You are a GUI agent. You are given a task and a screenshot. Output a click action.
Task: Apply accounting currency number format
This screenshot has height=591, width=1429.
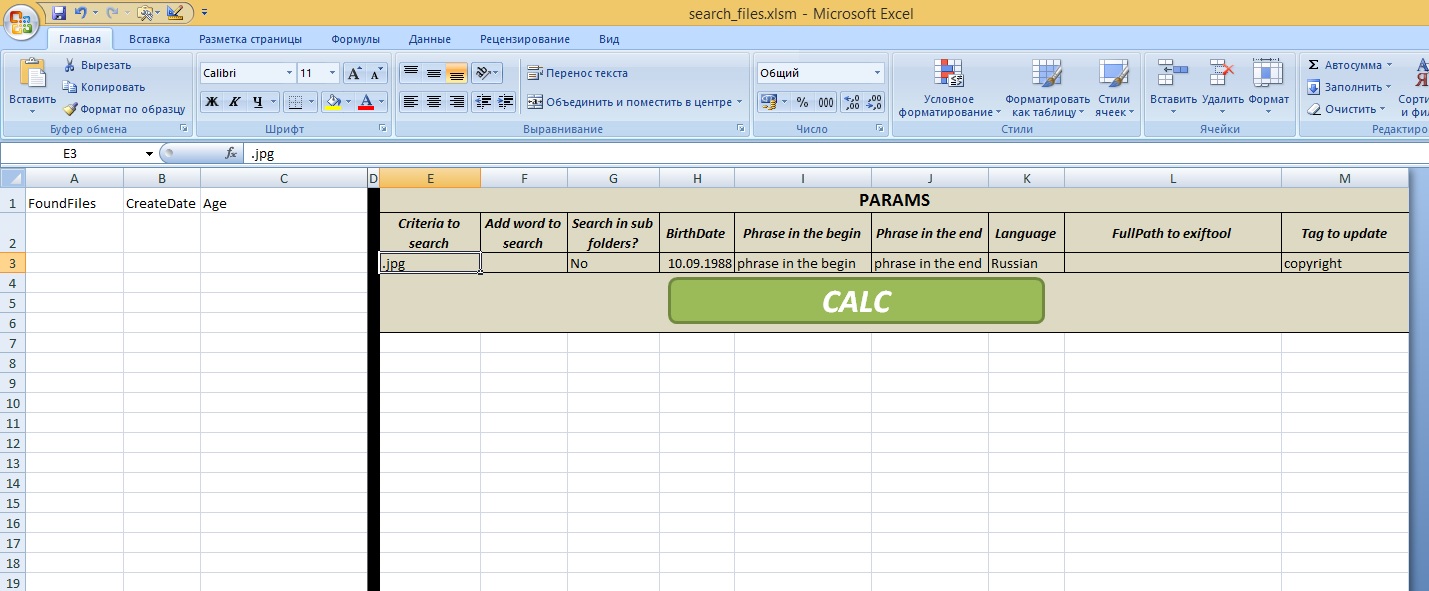click(768, 101)
